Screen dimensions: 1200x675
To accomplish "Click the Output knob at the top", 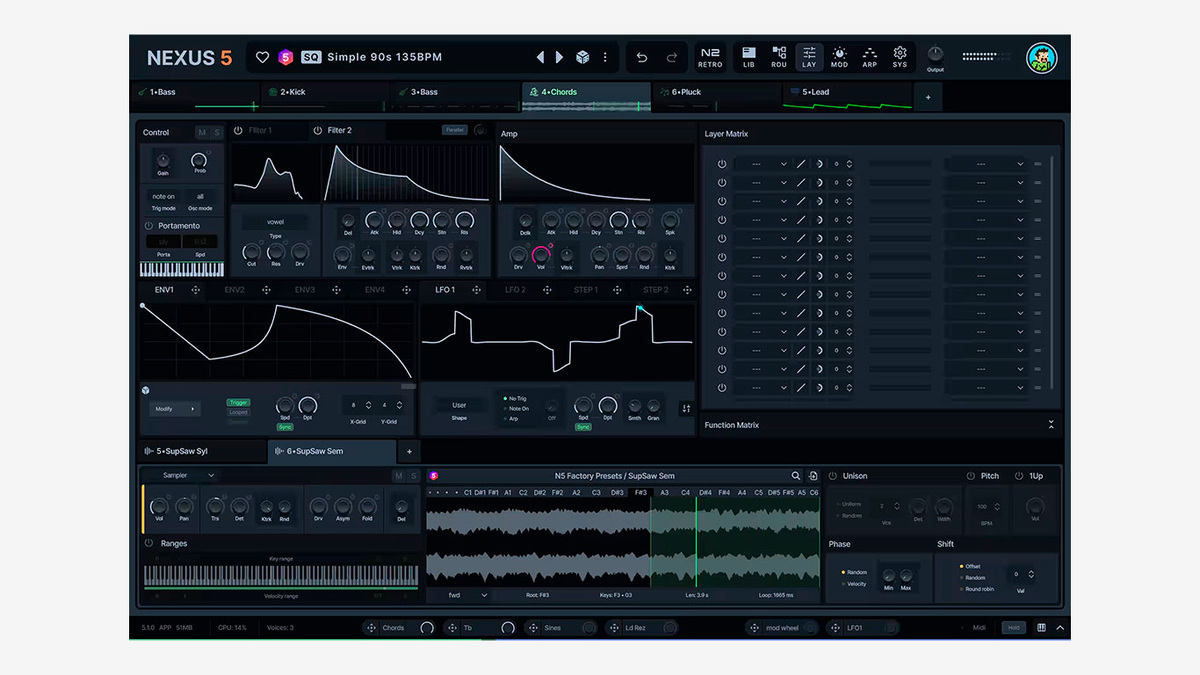I will [x=935, y=53].
